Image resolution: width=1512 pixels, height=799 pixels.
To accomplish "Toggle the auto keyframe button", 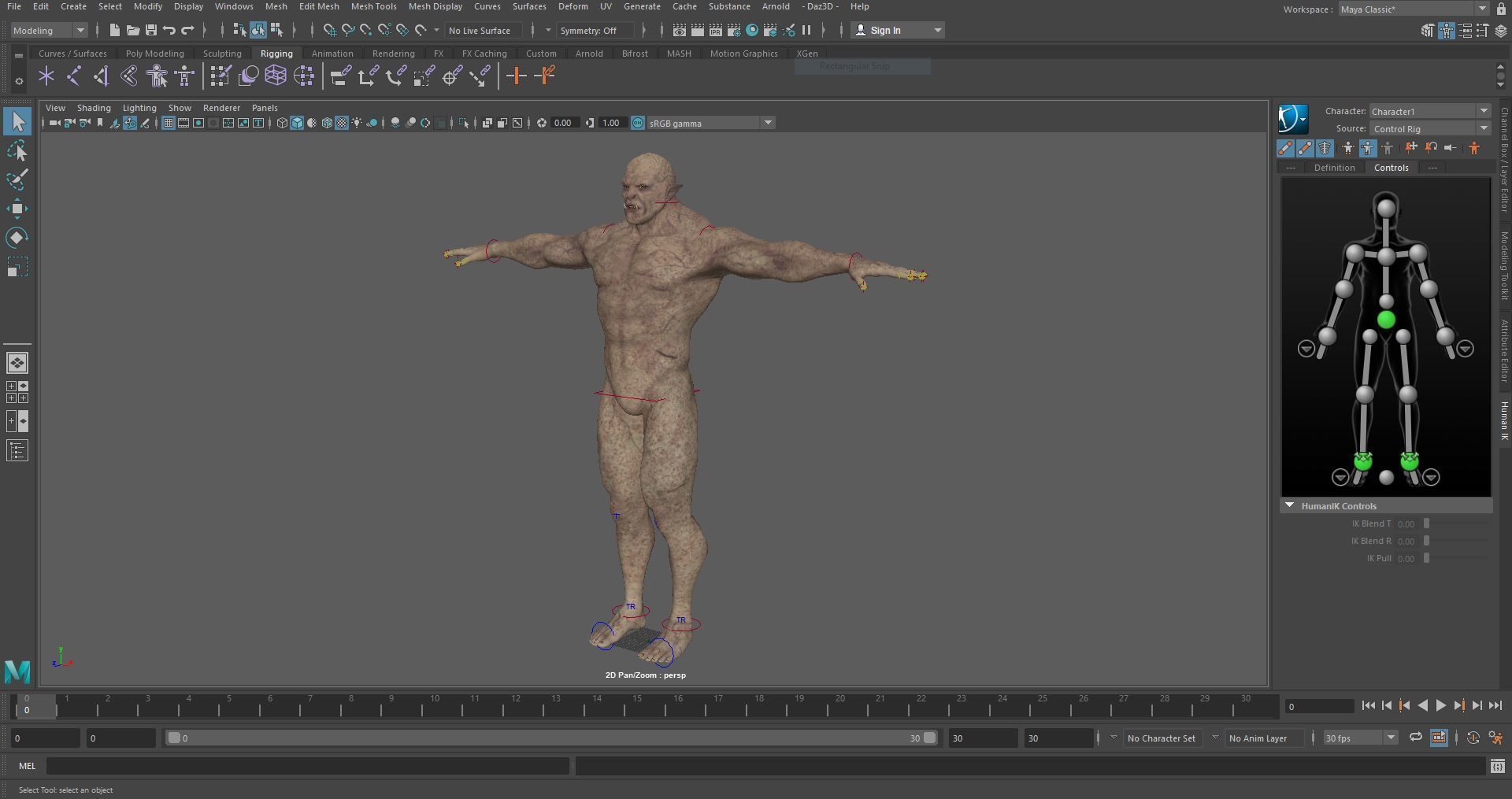I will (1473, 738).
